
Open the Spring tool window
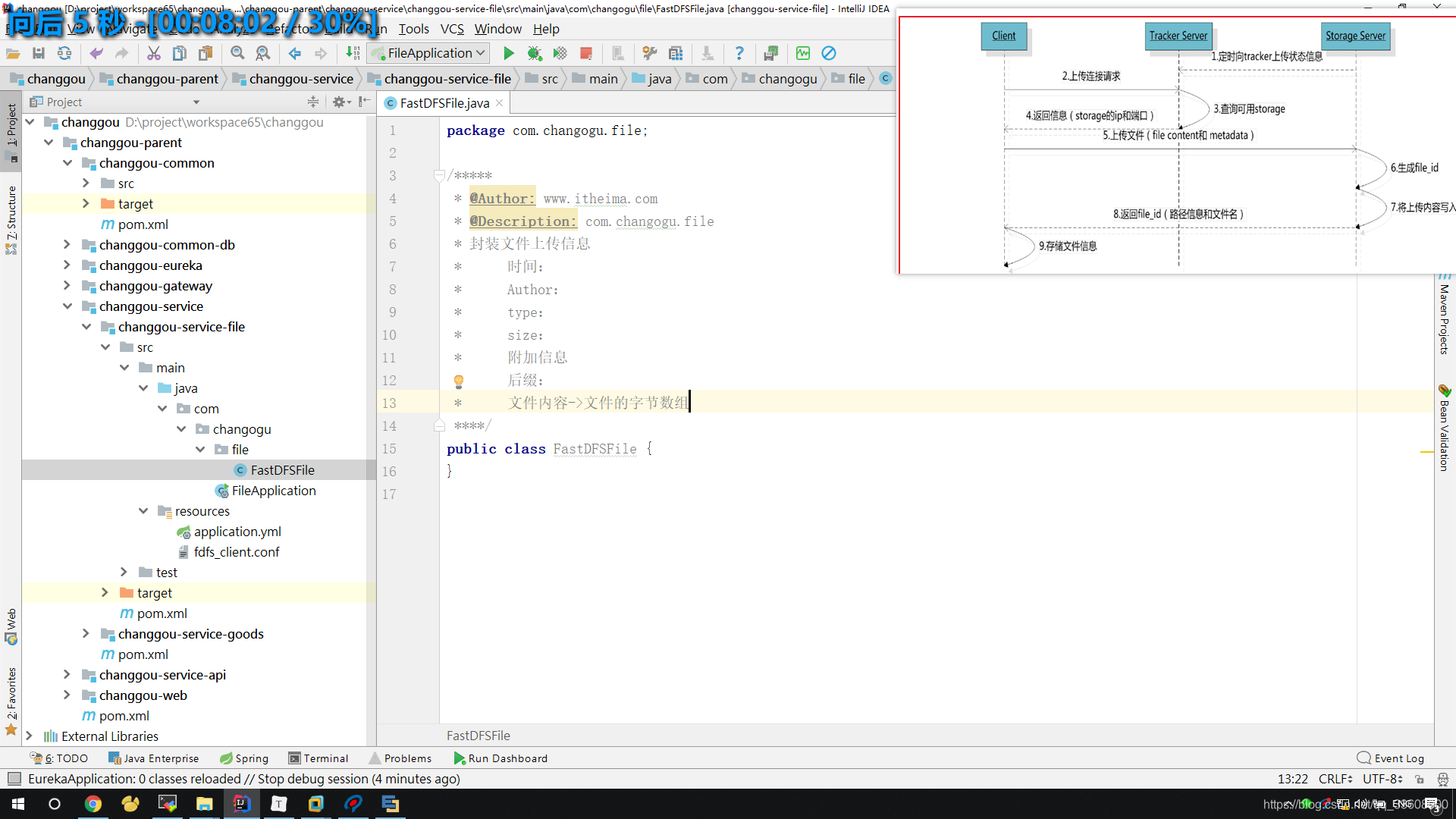pyautogui.click(x=244, y=758)
